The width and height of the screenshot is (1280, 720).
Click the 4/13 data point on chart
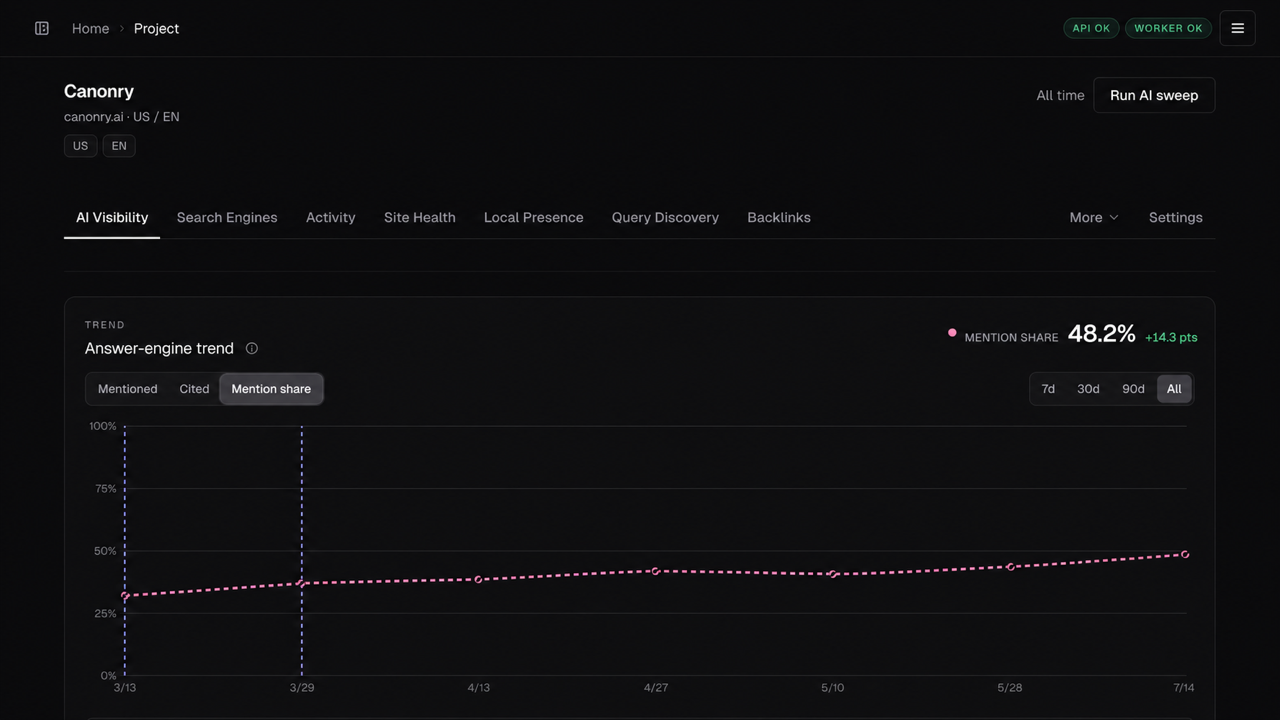tap(479, 579)
